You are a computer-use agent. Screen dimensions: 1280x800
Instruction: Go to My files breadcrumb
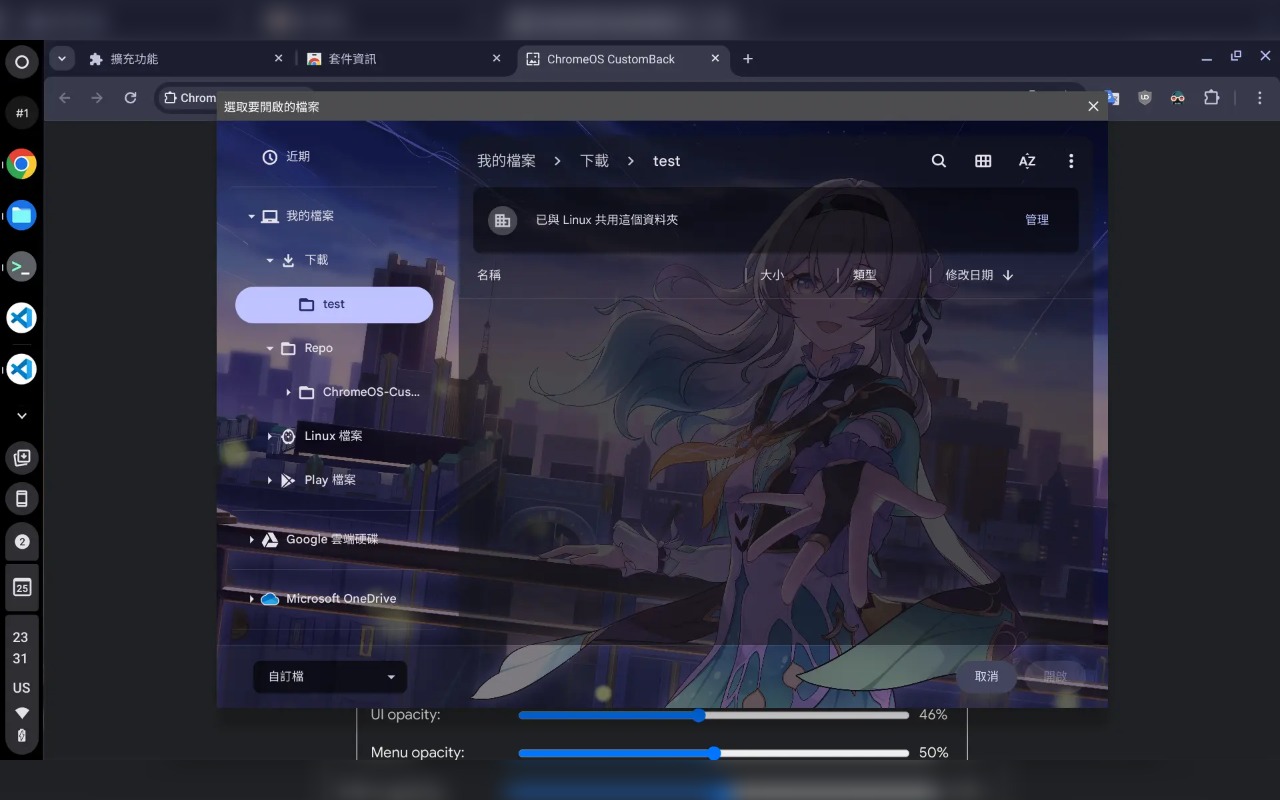506,161
